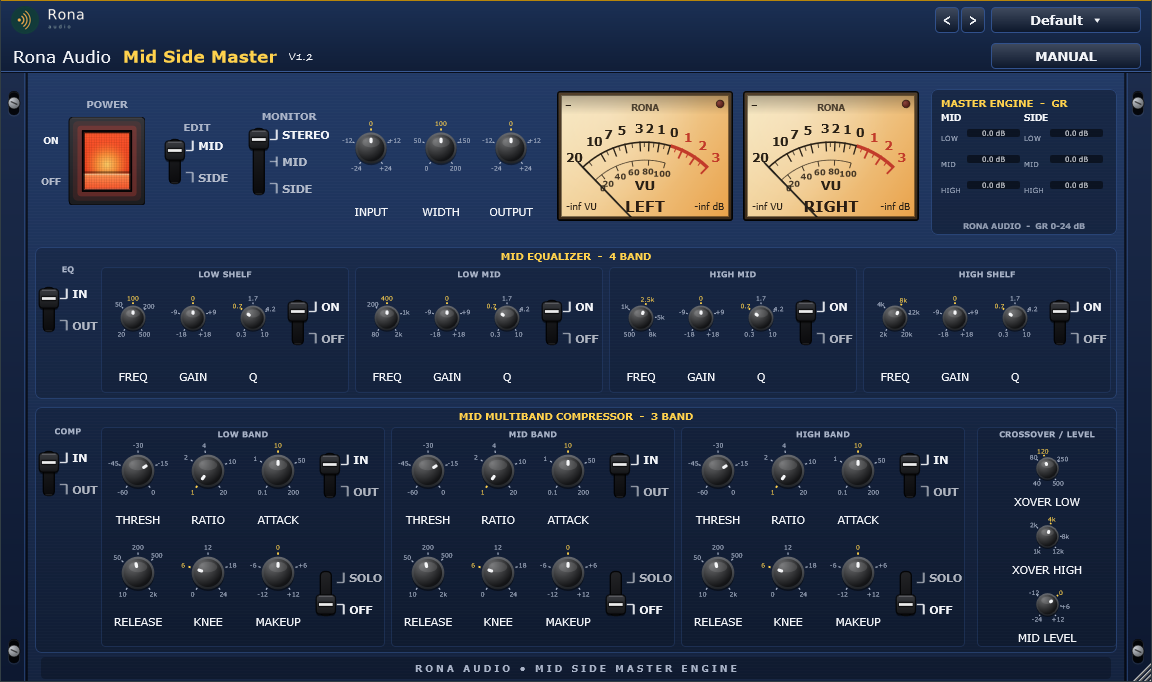Viewport: 1152px width, 682px height.
Task: Click the High Band RELEASE knob
Action: (718, 573)
